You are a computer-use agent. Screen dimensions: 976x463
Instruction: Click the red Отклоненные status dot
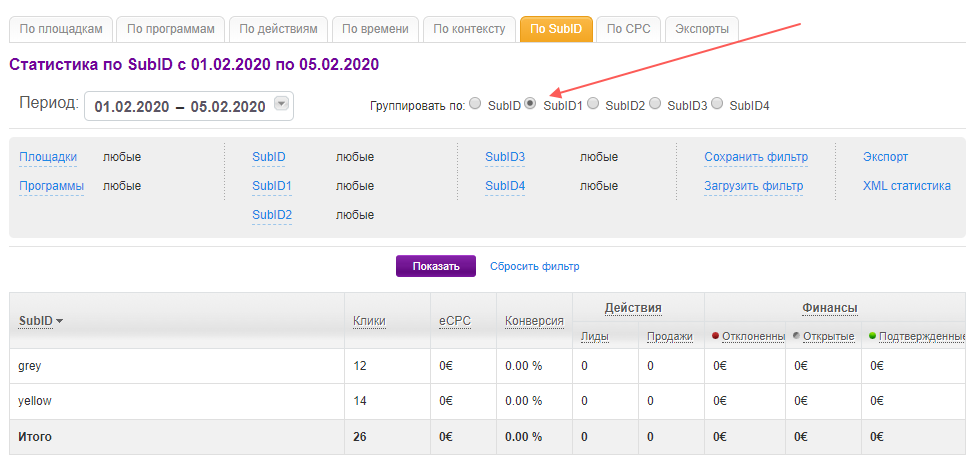click(x=716, y=336)
